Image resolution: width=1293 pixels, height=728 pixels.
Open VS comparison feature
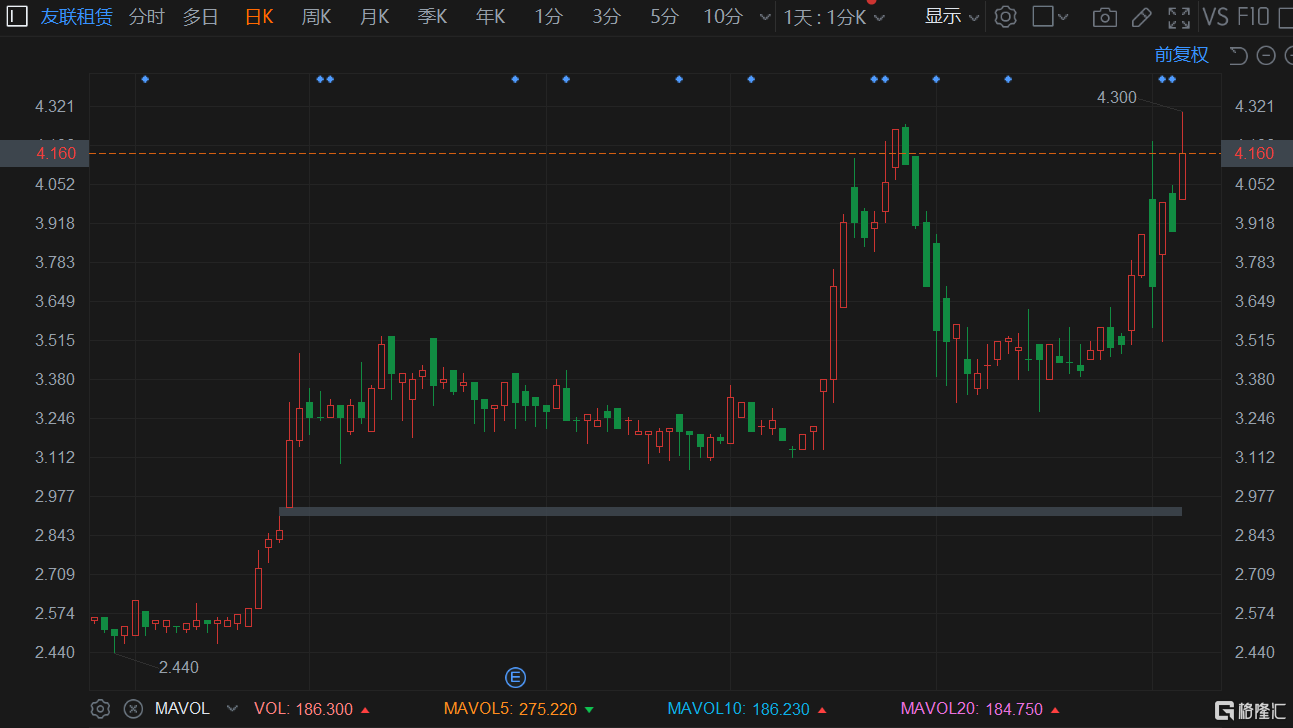[1215, 16]
